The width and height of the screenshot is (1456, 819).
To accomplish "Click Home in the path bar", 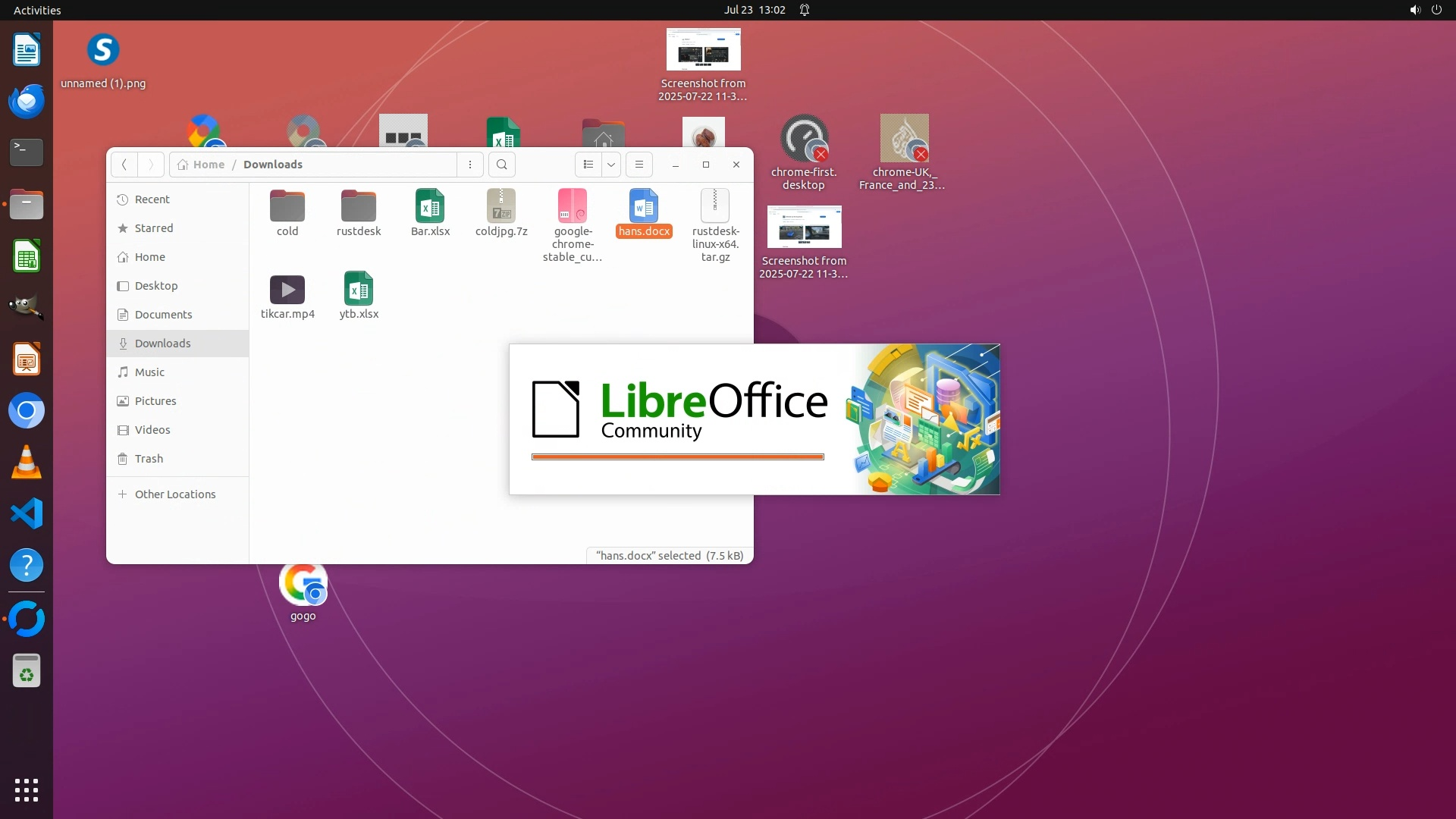I will point(208,165).
